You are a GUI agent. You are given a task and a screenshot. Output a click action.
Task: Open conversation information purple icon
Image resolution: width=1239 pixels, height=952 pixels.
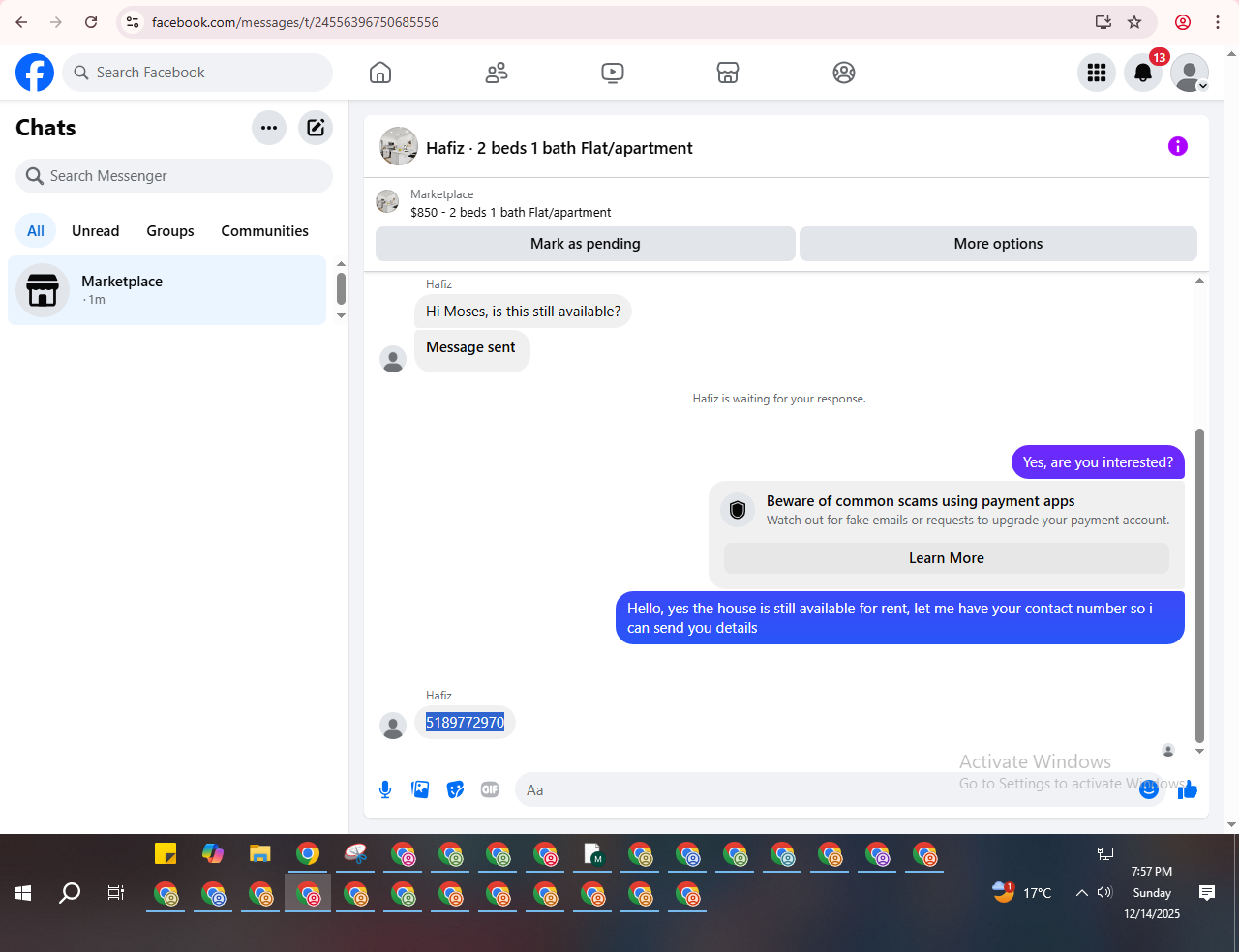[1178, 146]
